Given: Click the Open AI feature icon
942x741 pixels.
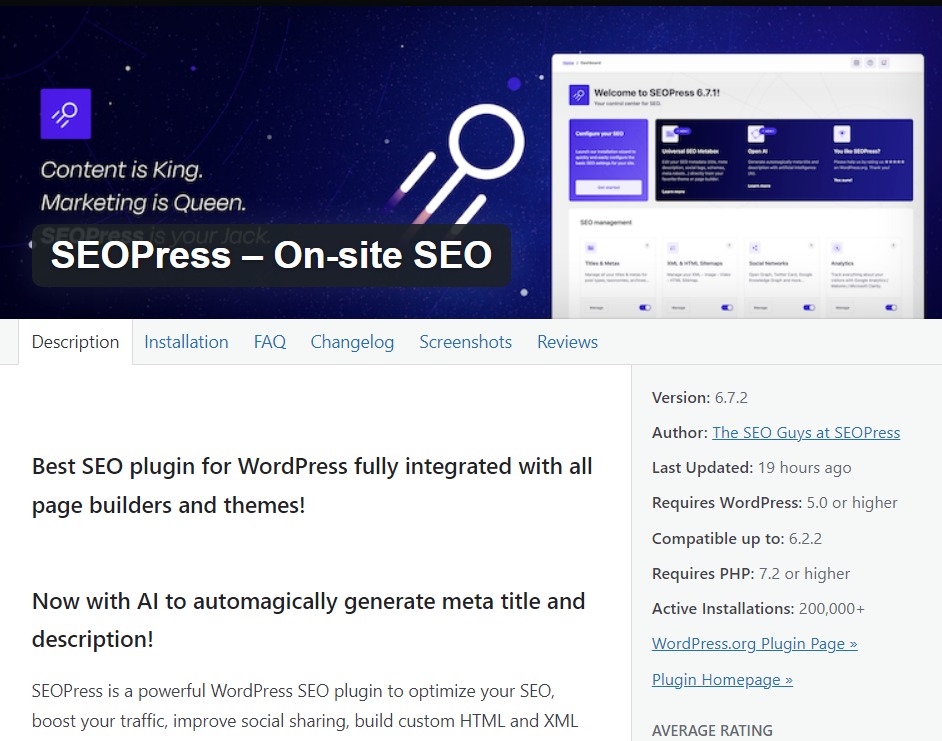Looking at the screenshot, I should pos(756,133).
